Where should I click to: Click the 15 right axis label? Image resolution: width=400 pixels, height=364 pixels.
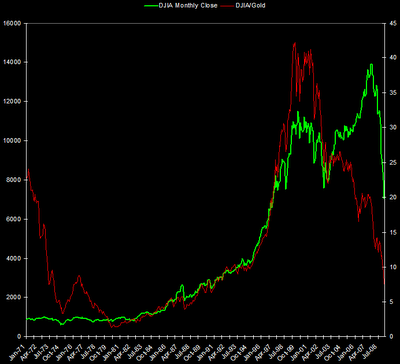392,232
